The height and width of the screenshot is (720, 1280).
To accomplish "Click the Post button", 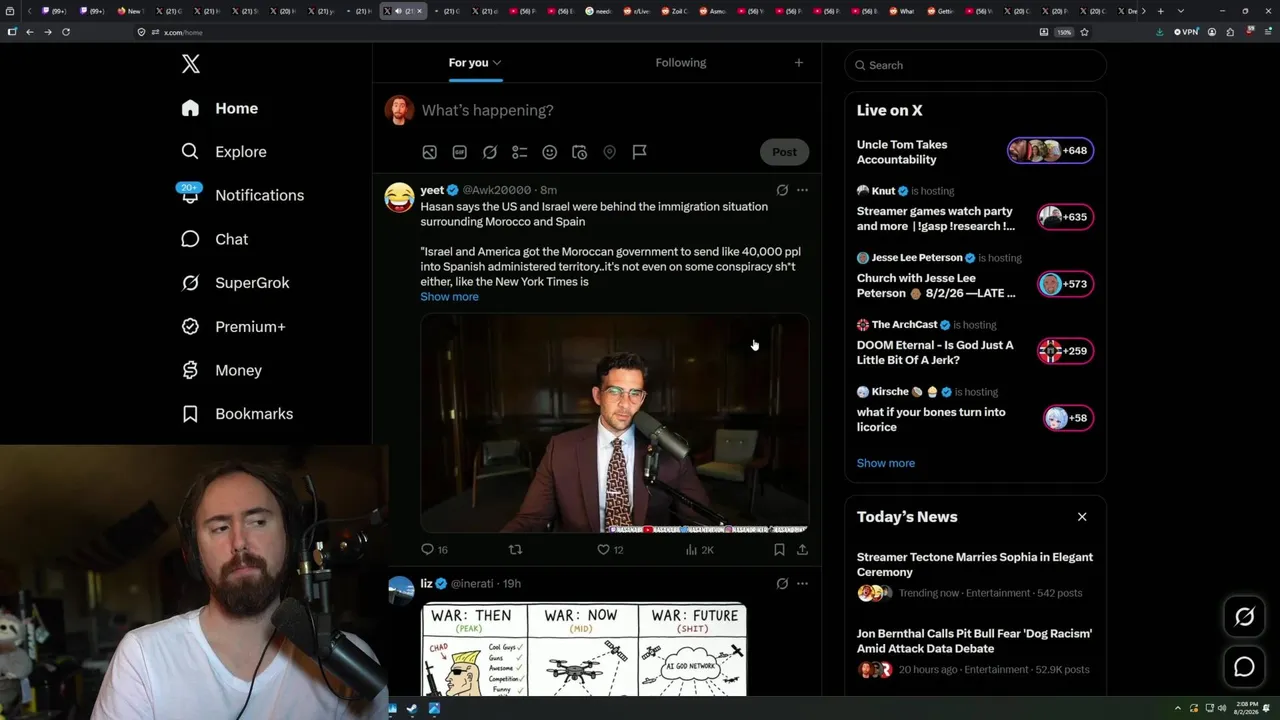I will click(784, 152).
